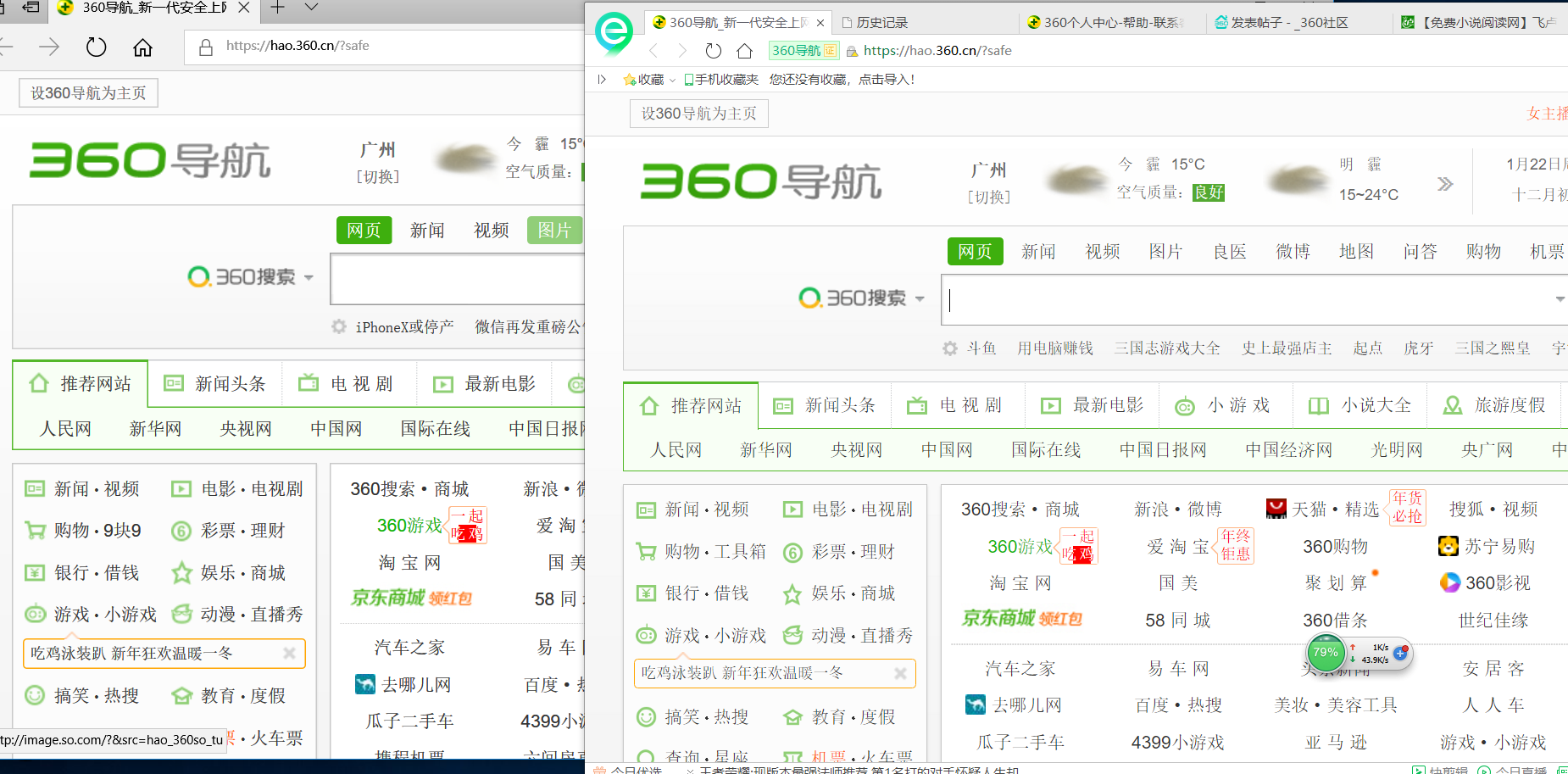Switch to 360个人中心 tab
This screenshot has width=1568, height=774.
[1106, 23]
